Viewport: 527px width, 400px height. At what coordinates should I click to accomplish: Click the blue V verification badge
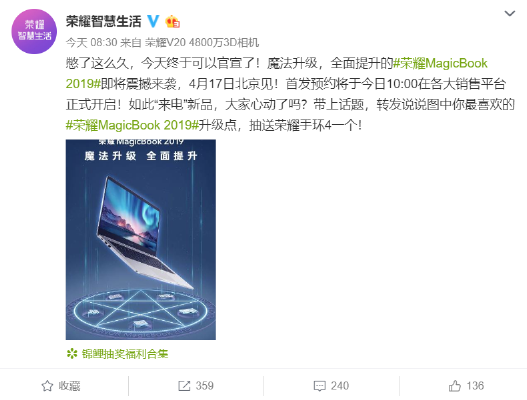click(153, 22)
